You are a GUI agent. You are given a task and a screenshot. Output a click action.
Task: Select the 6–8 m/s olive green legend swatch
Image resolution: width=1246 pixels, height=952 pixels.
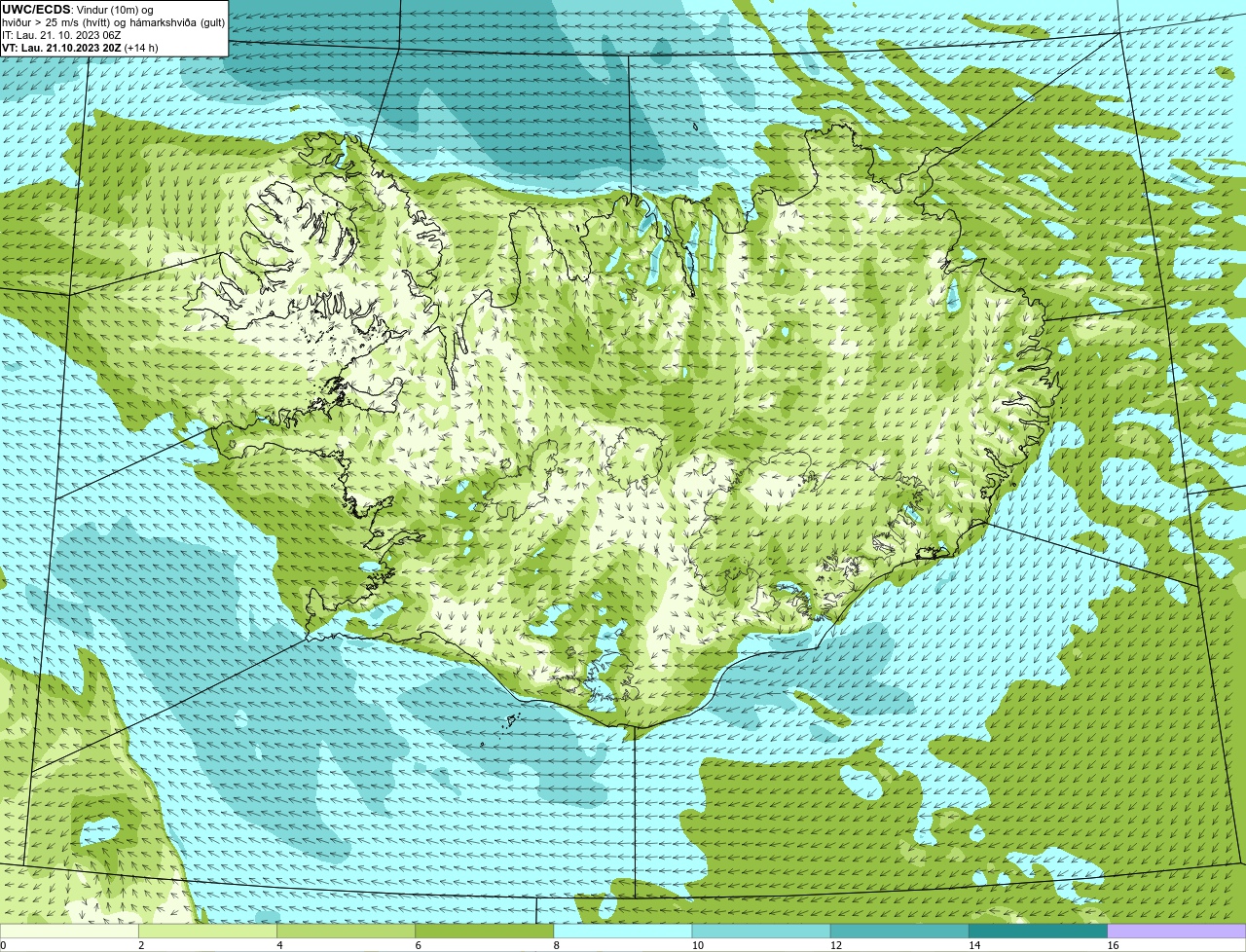[x=486, y=931]
